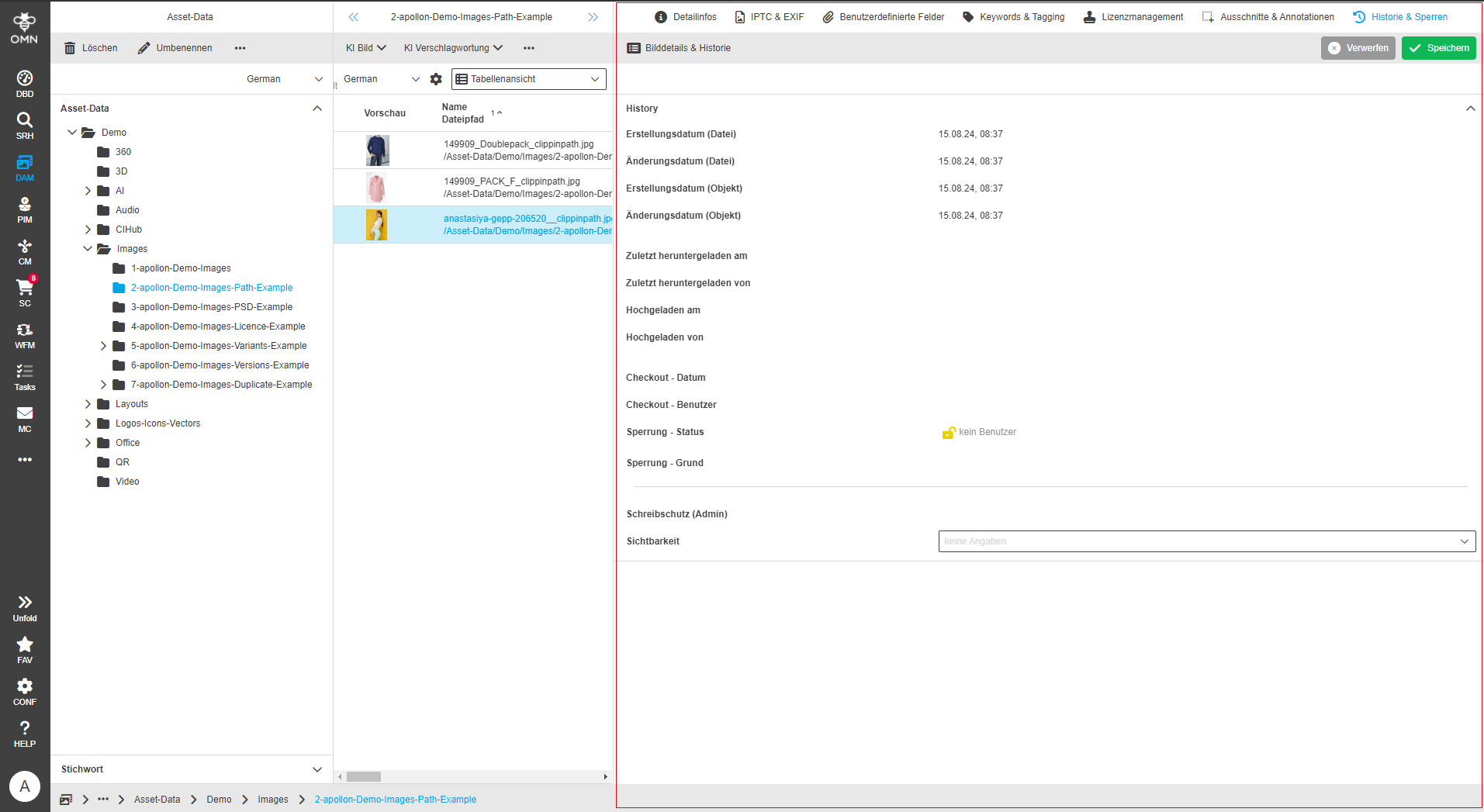Show more sidebar modules ellipsis
This screenshot has height=812, width=1484.
[x=25, y=460]
